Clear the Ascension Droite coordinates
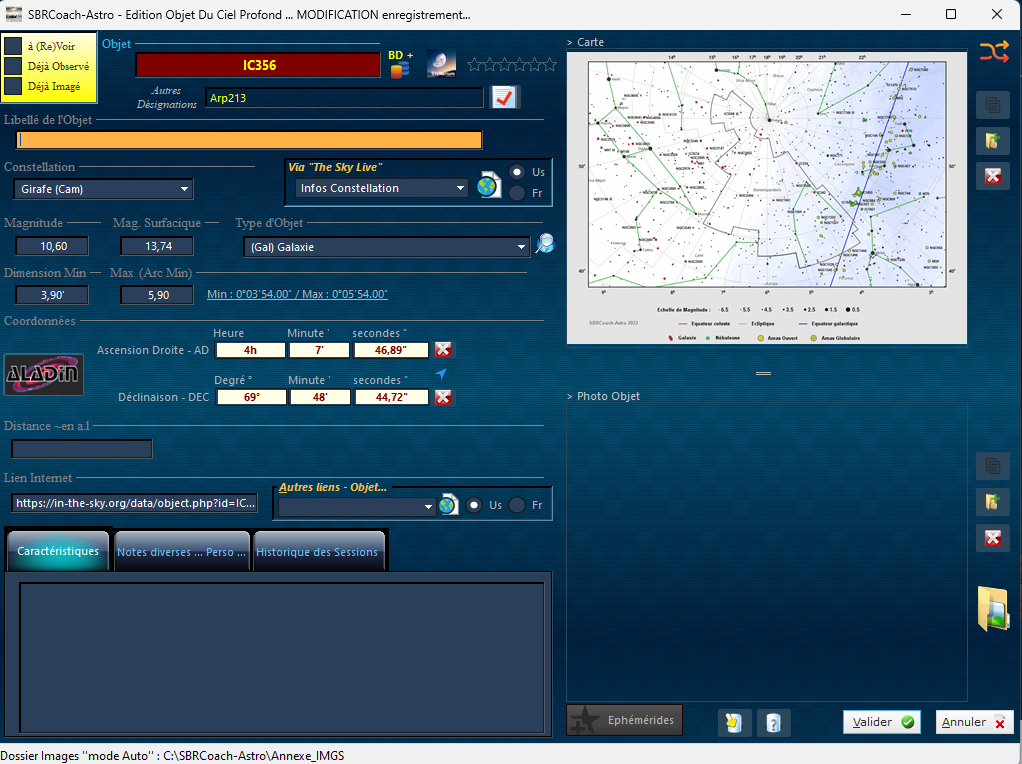1022x764 pixels. (x=443, y=349)
